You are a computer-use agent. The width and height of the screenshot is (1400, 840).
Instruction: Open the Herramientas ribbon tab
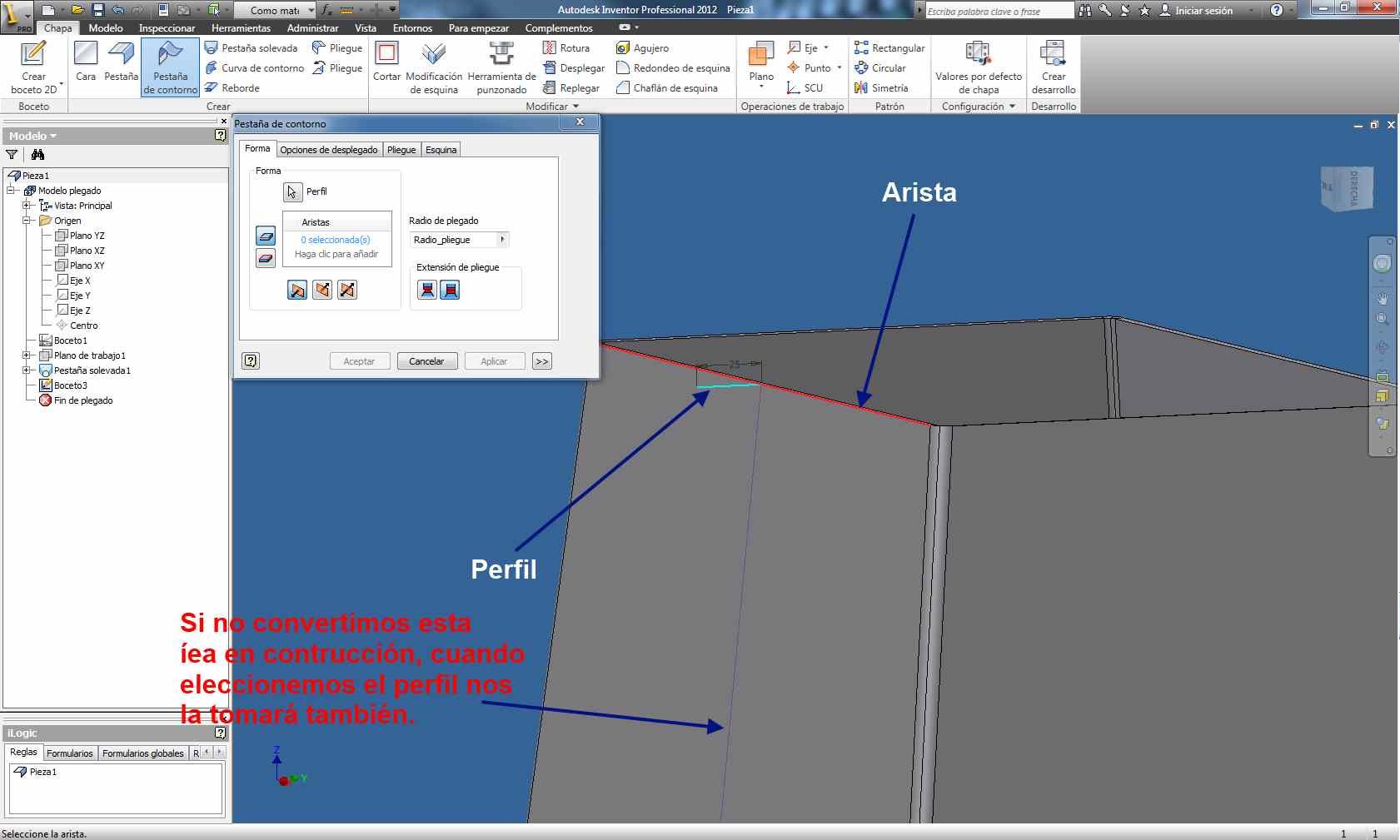coord(241,28)
